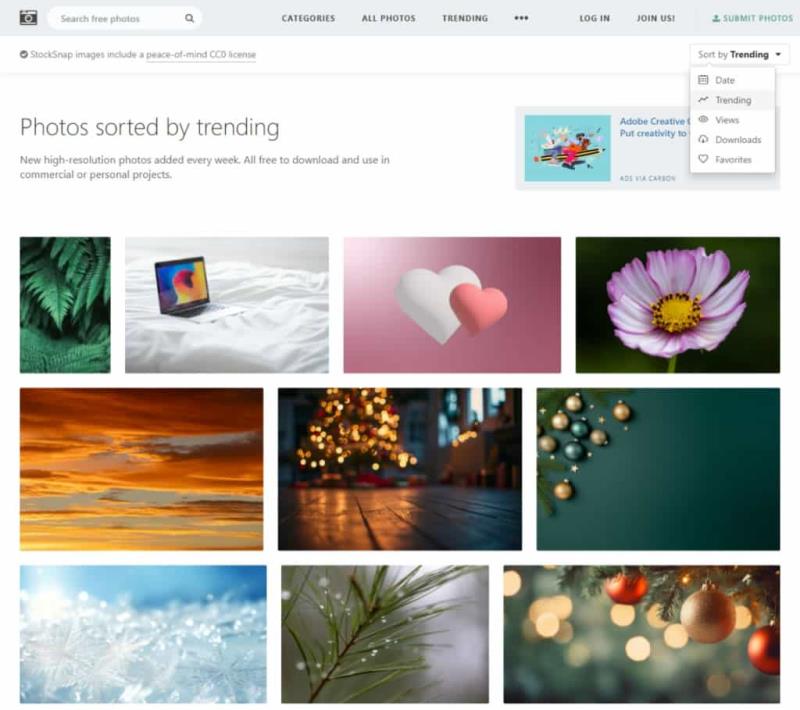The height and width of the screenshot is (710, 800).
Task: Open the pink hearts photo
Action: pyautogui.click(x=452, y=305)
